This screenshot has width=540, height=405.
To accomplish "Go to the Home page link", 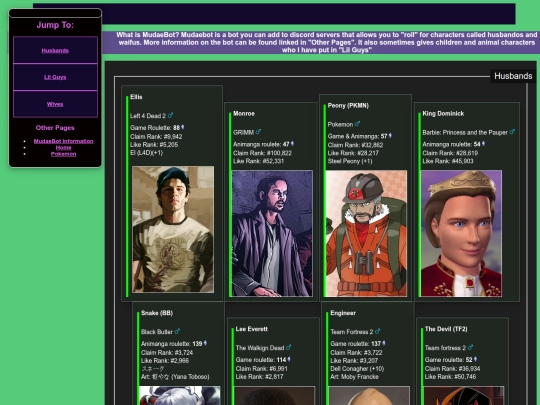I will (63, 148).
